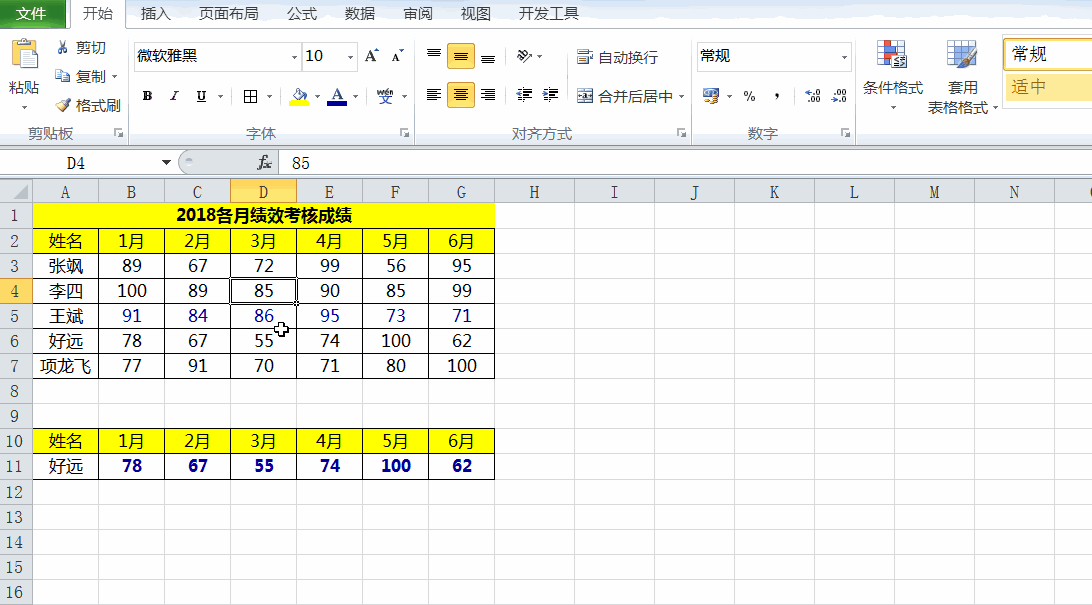Click the Name Box showing D4
1092x605 pixels.
tap(77, 163)
